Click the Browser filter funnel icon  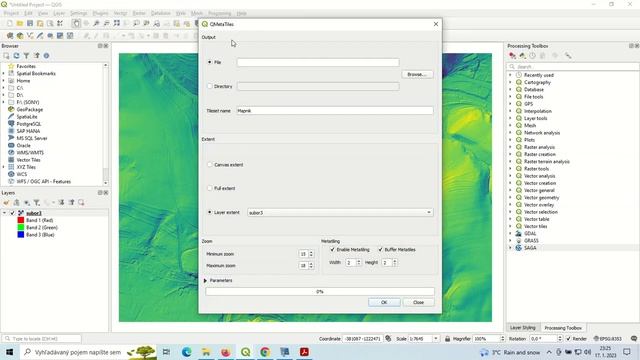click(26, 56)
